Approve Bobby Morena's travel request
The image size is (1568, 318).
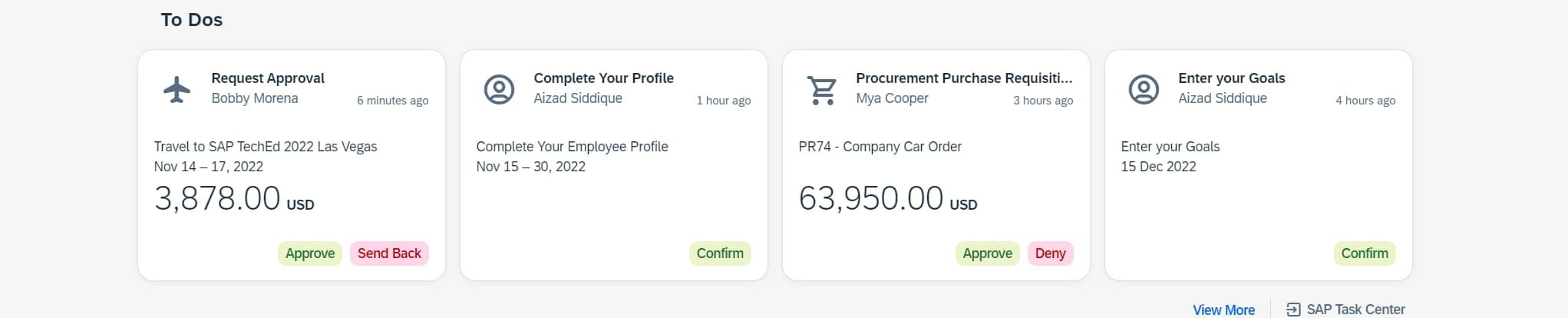[310, 253]
